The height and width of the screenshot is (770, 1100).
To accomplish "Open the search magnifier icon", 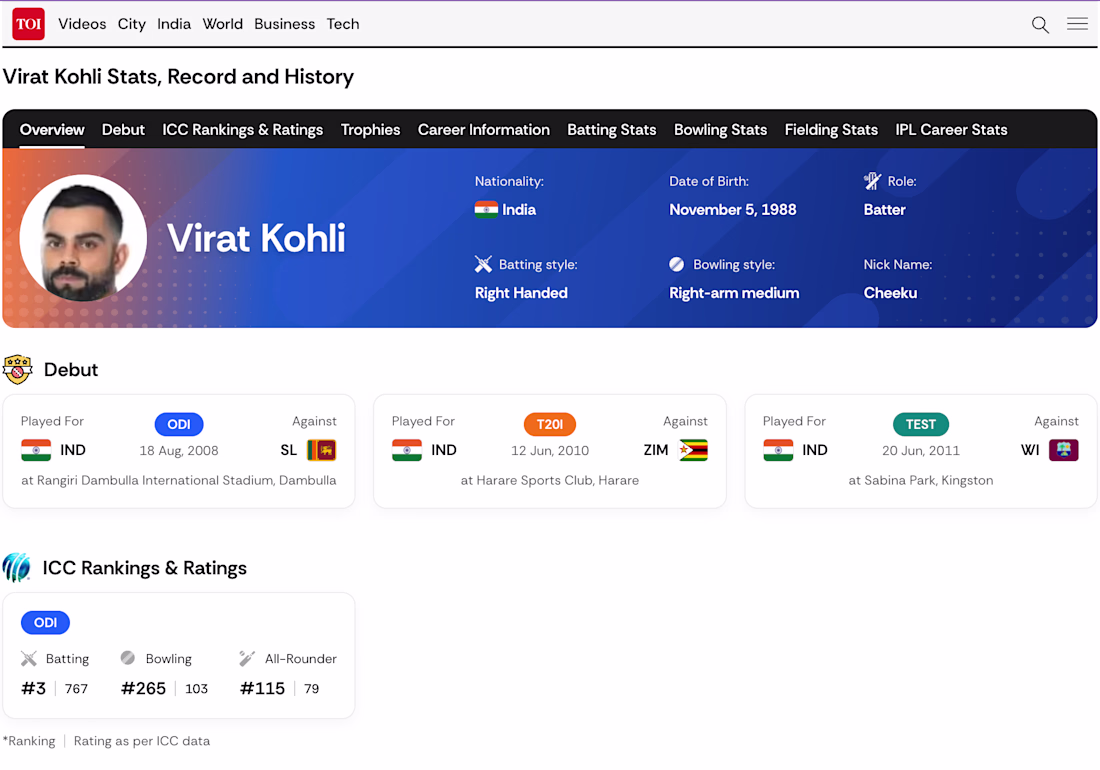I will [1040, 25].
